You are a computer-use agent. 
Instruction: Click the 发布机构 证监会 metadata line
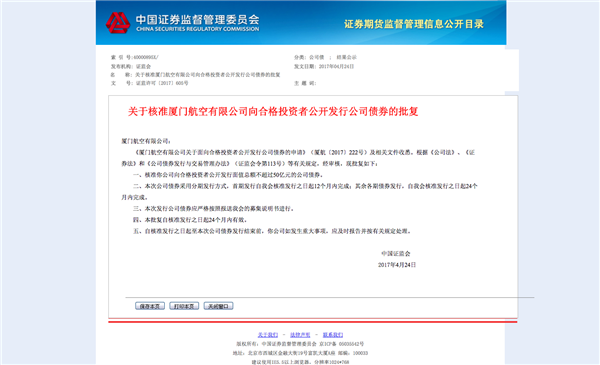[x=131, y=66]
